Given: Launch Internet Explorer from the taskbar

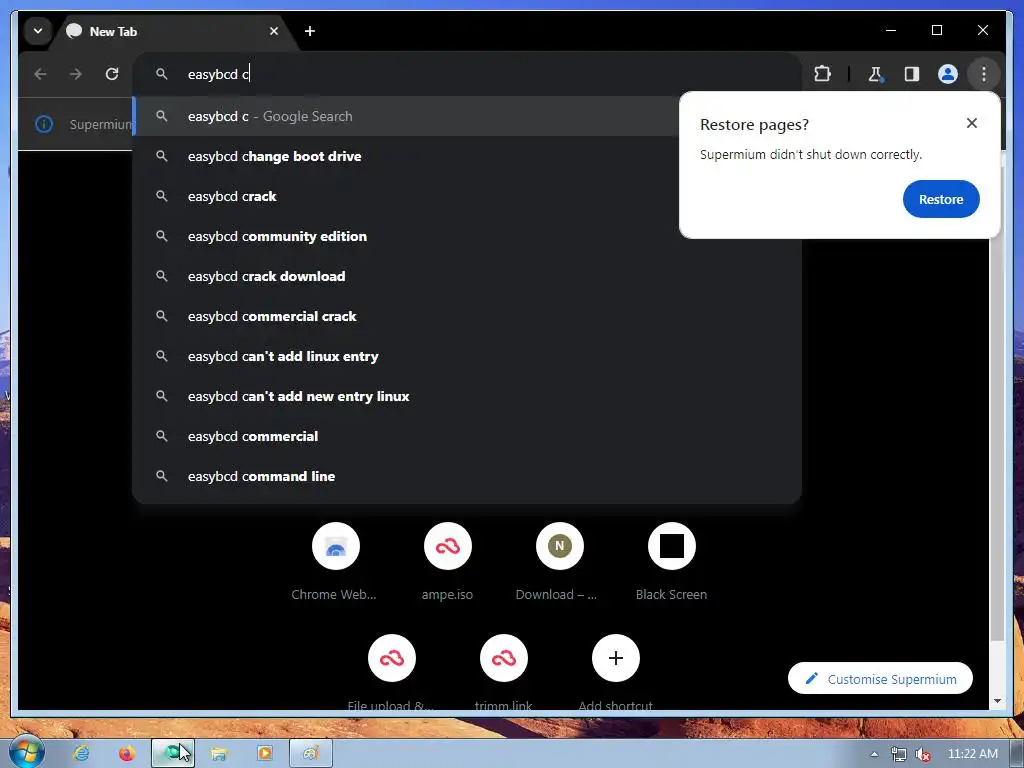Looking at the screenshot, I should [x=81, y=753].
